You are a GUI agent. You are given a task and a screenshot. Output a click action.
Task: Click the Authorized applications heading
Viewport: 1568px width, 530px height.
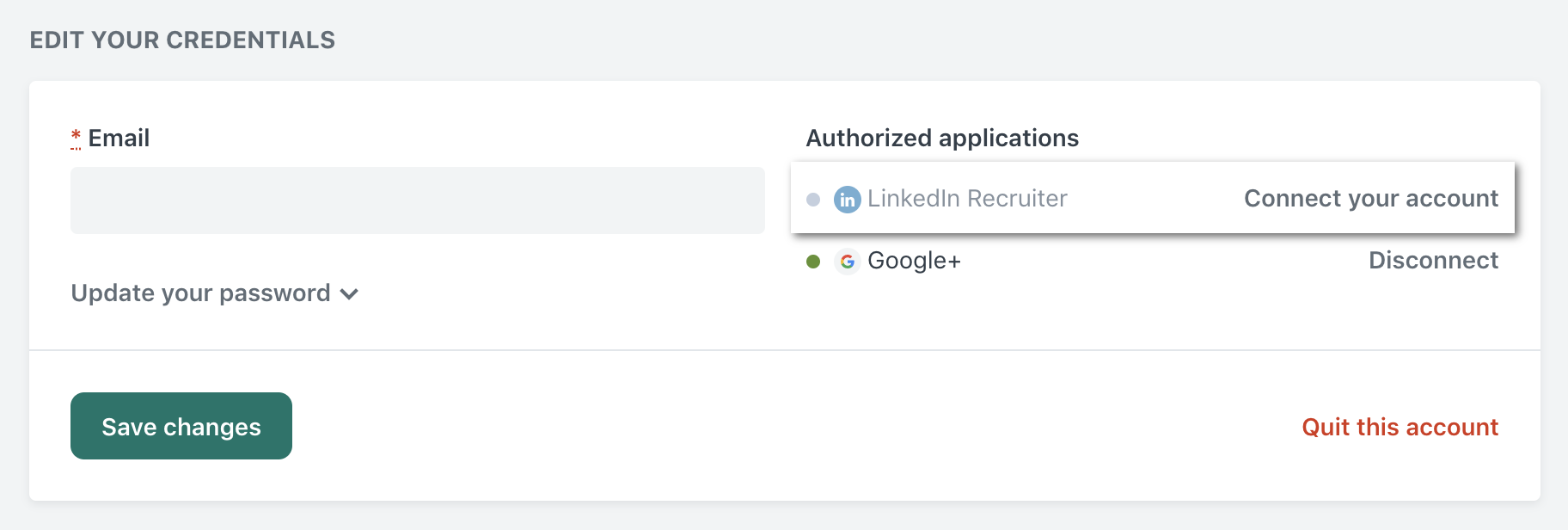(942, 138)
